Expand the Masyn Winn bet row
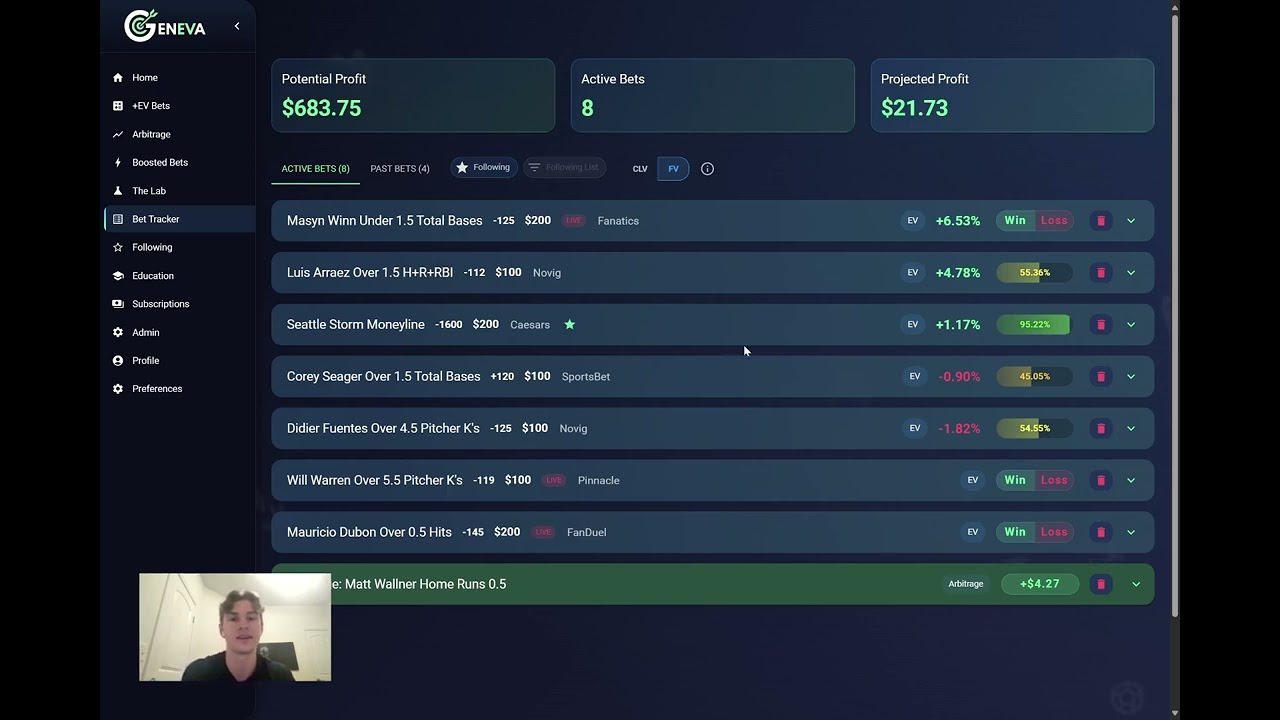The image size is (1280, 720). coord(1131,221)
